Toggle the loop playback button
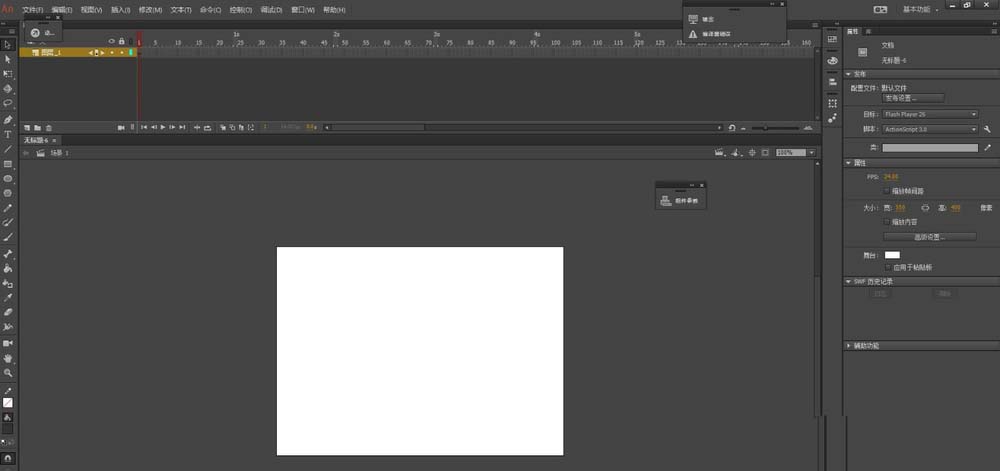Screen dimensions: 1000x471 (x=207, y=127)
